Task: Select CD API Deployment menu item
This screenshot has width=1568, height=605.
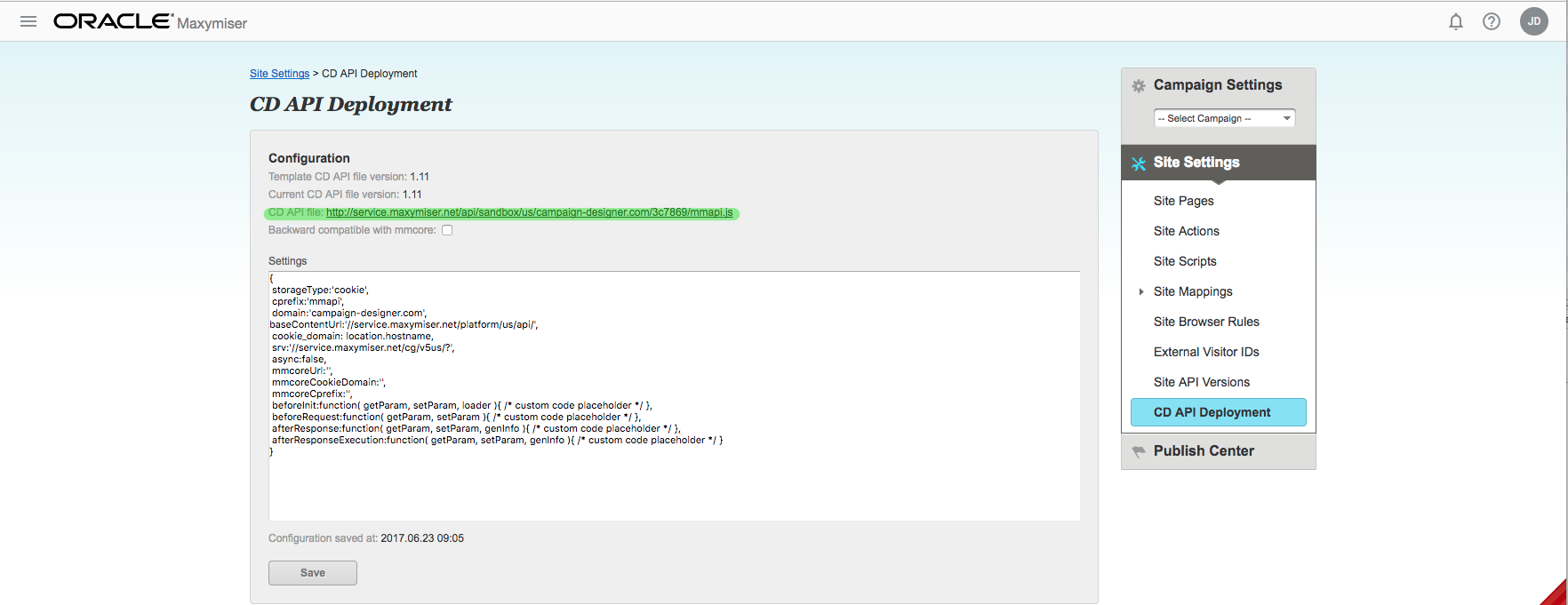Action: pos(1218,412)
